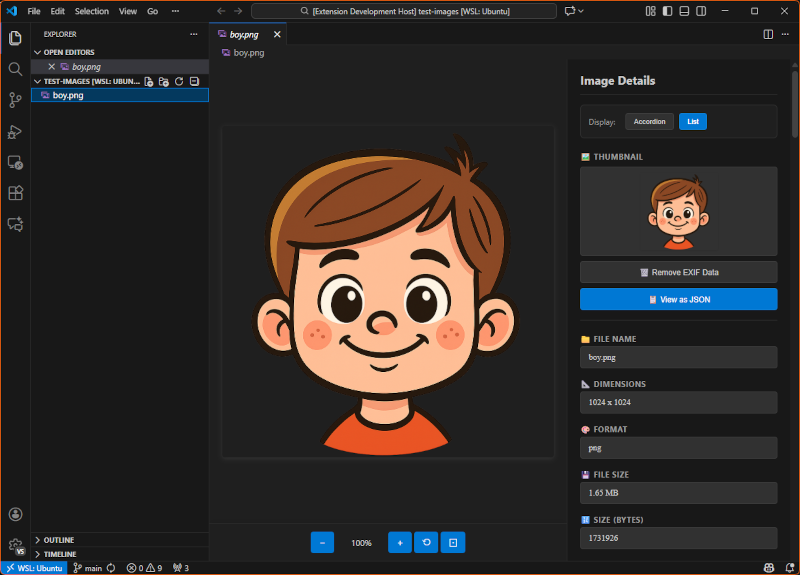Open Run and Debug view
Screen dimensions: 800x575
tap(15, 131)
